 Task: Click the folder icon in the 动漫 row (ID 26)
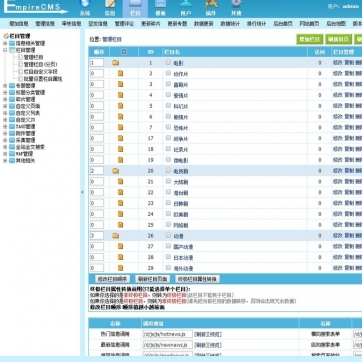tap(116, 236)
